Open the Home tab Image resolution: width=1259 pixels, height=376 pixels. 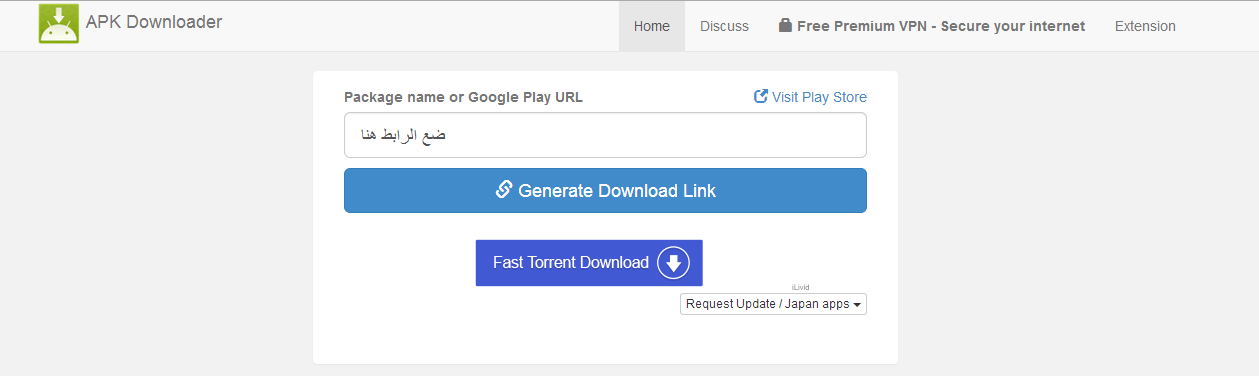point(652,26)
